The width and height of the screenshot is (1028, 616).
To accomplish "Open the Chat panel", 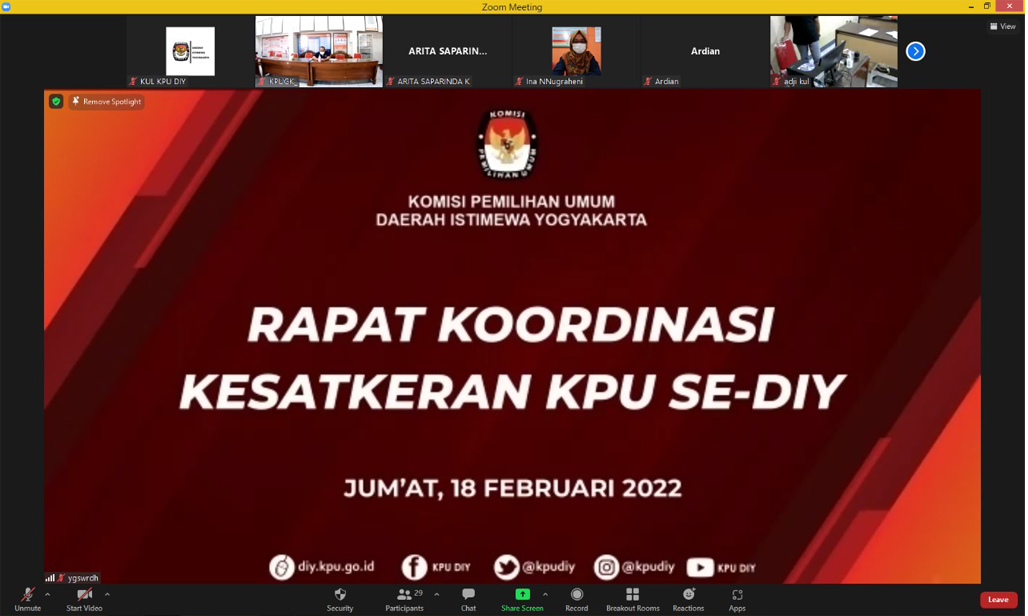I will point(468,598).
